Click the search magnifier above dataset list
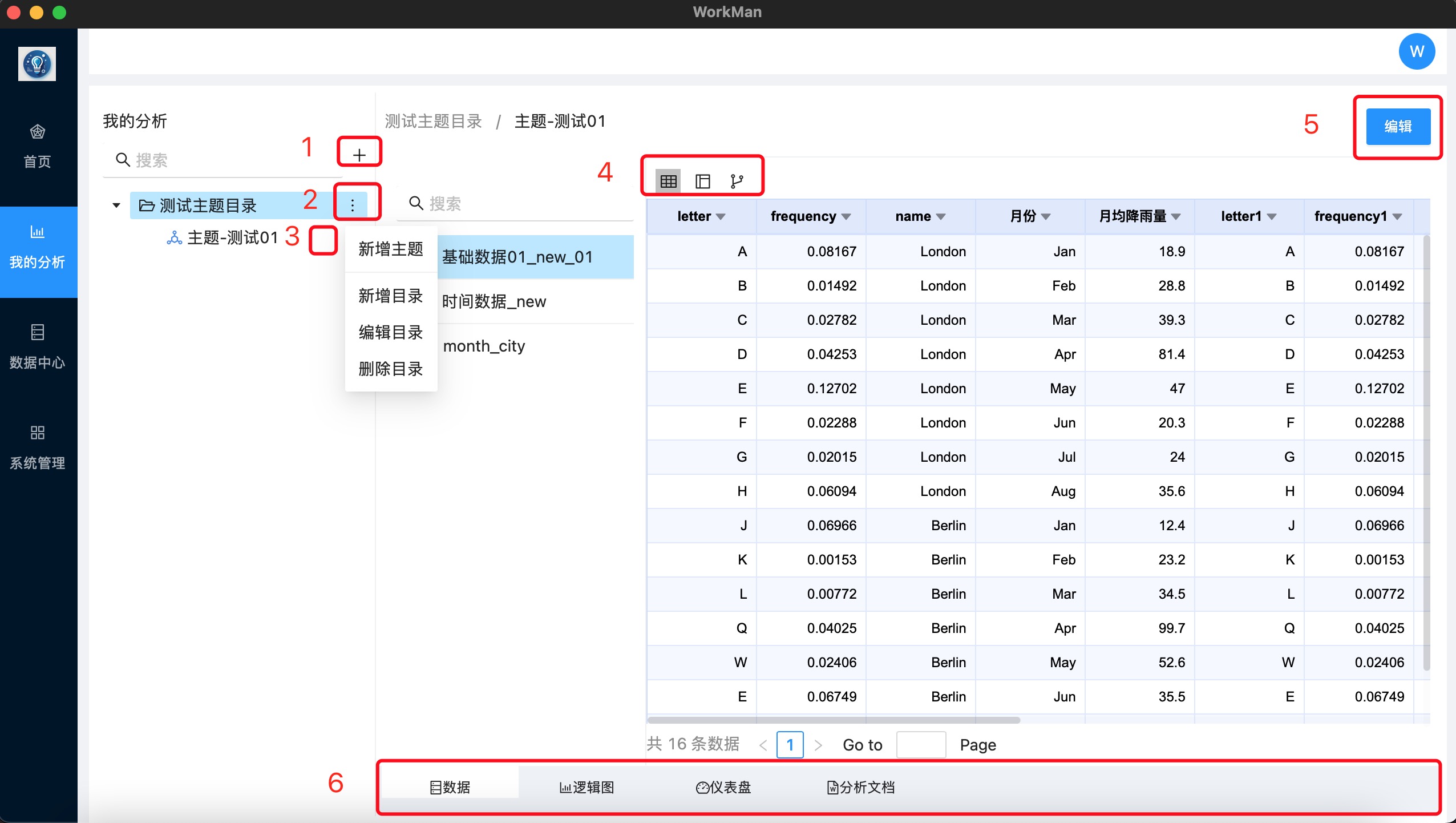 [416, 203]
